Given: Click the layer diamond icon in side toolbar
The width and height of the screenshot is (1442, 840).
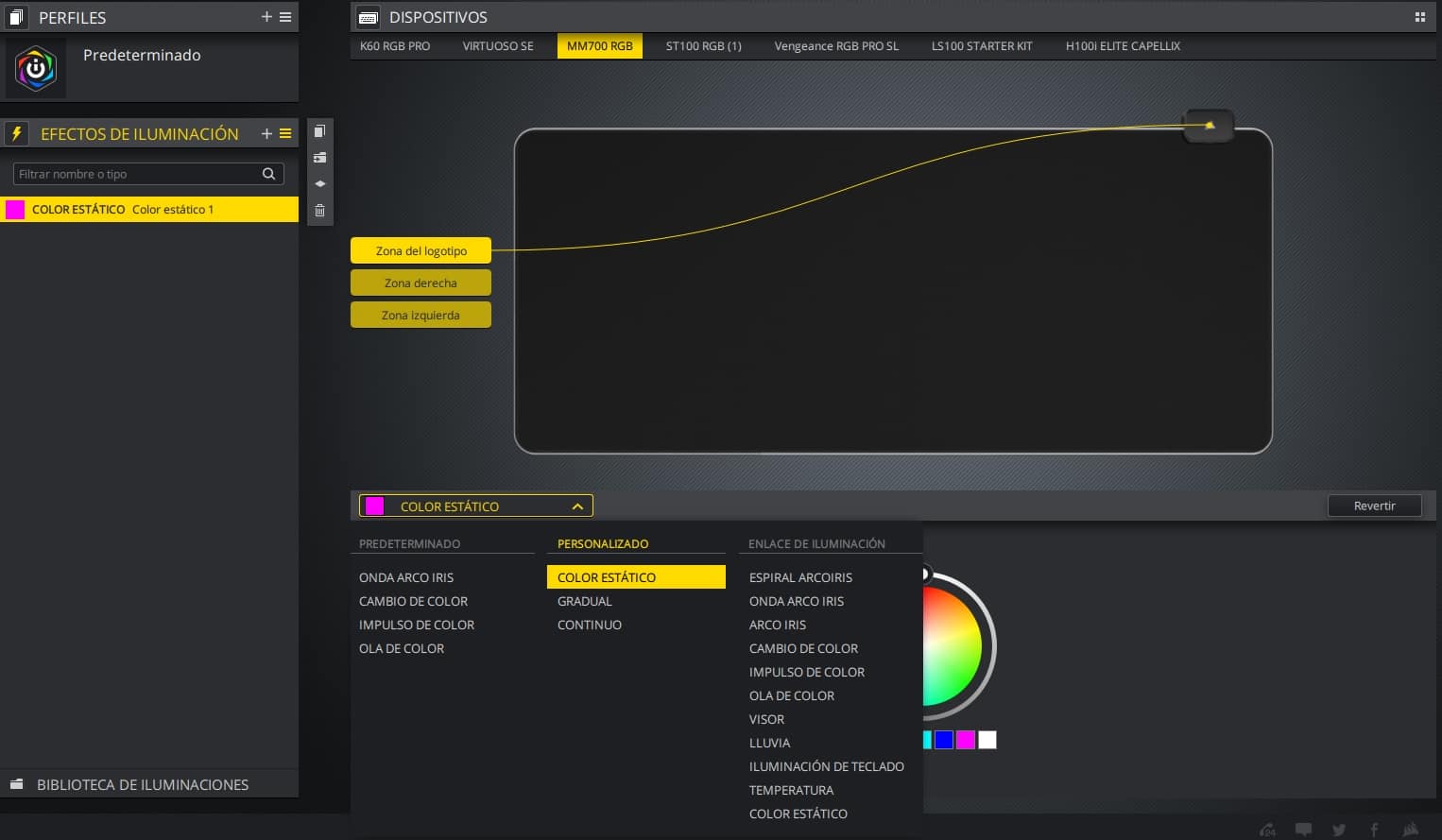Looking at the screenshot, I should (x=319, y=183).
